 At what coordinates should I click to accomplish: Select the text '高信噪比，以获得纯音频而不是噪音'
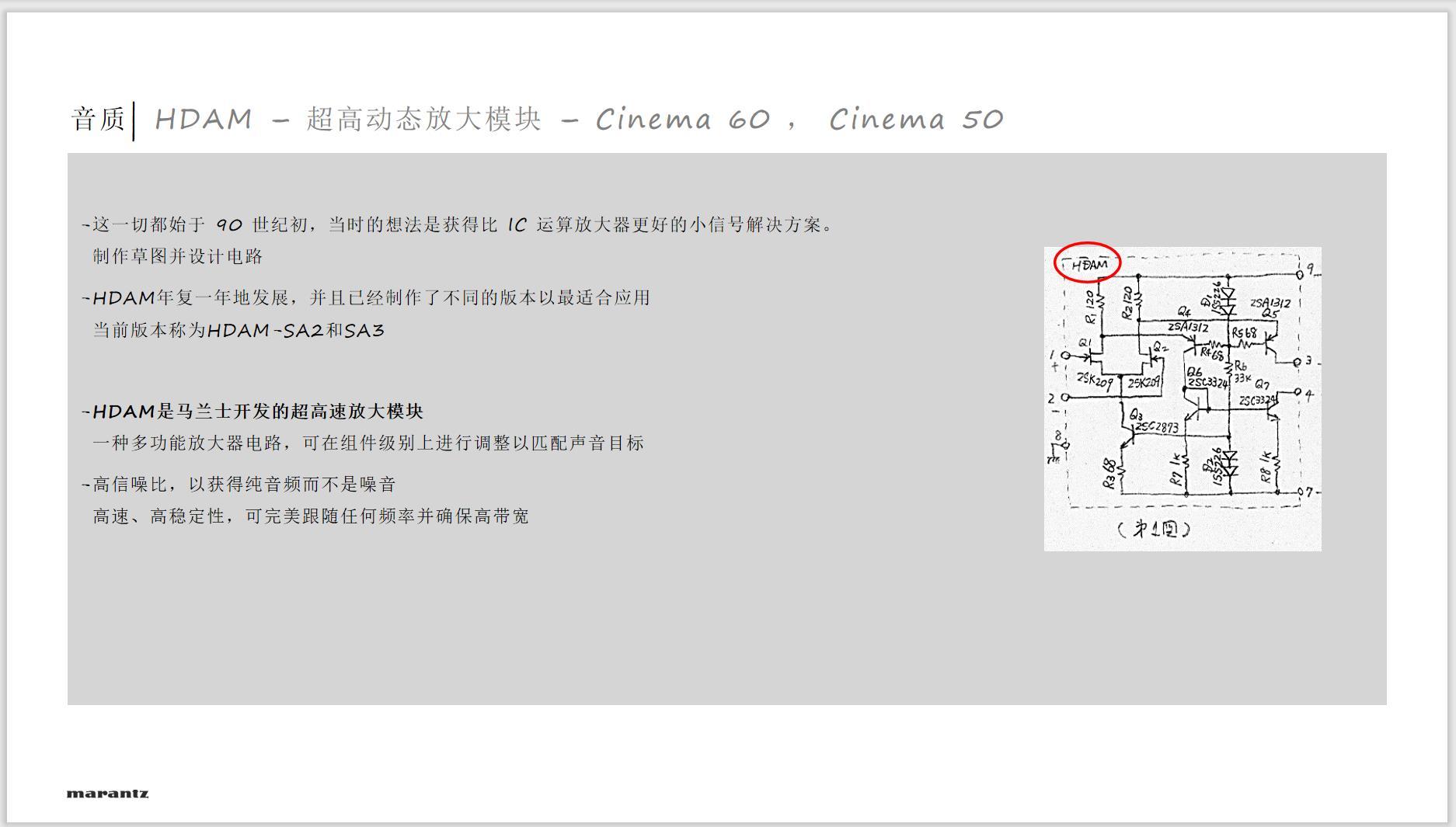point(244,485)
